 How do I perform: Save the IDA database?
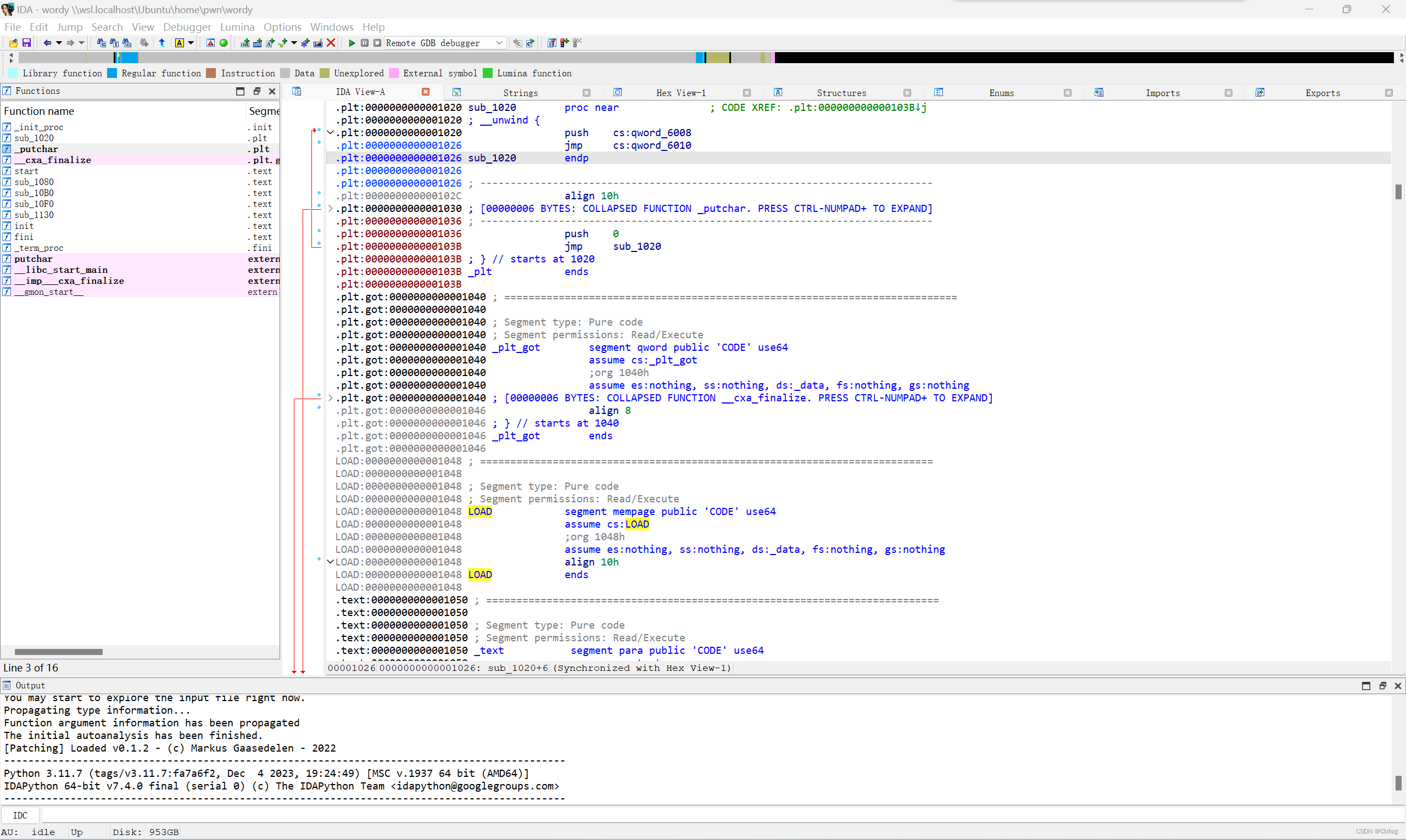(26, 42)
